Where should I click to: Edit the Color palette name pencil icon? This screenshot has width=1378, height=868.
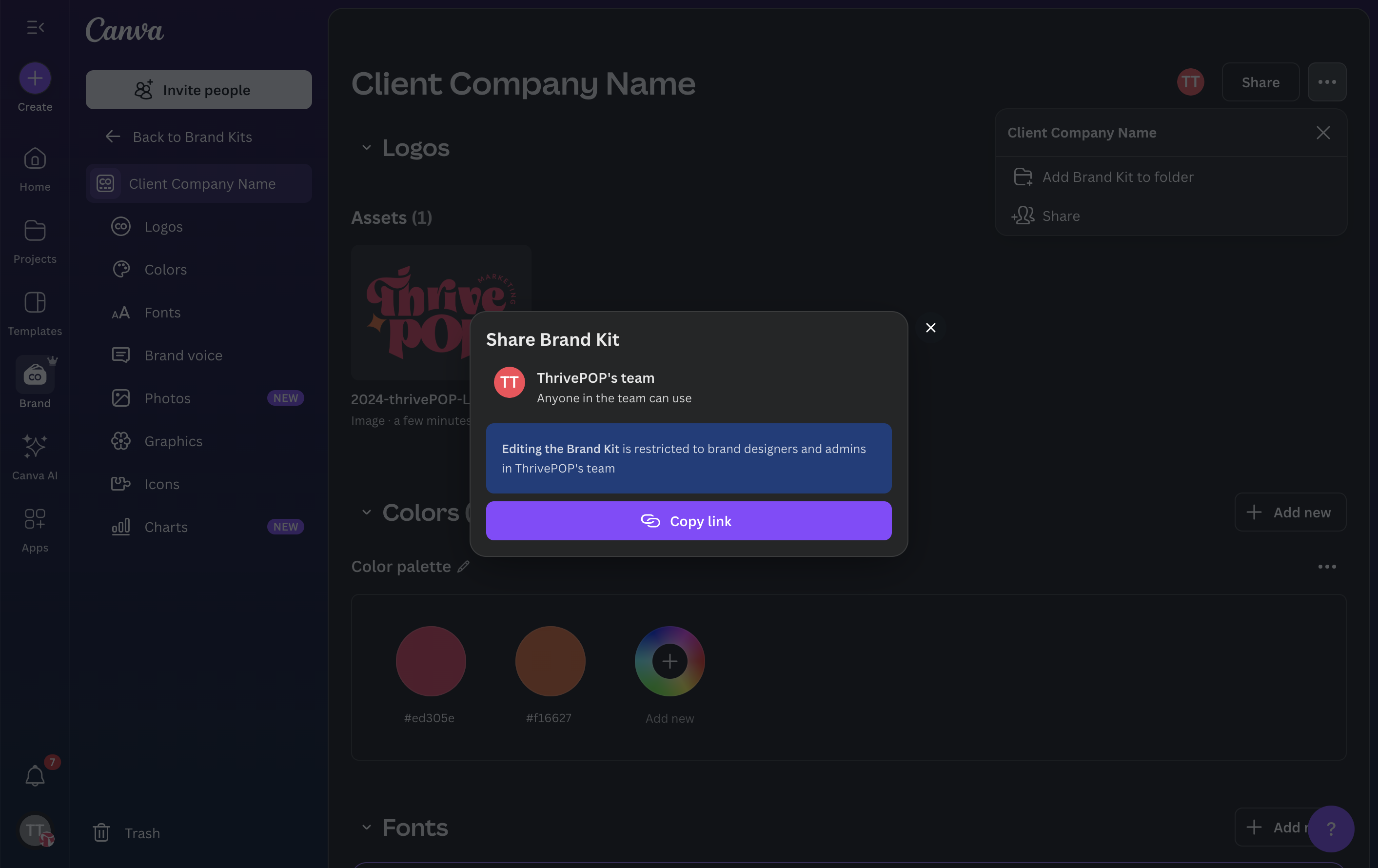coord(464,567)
